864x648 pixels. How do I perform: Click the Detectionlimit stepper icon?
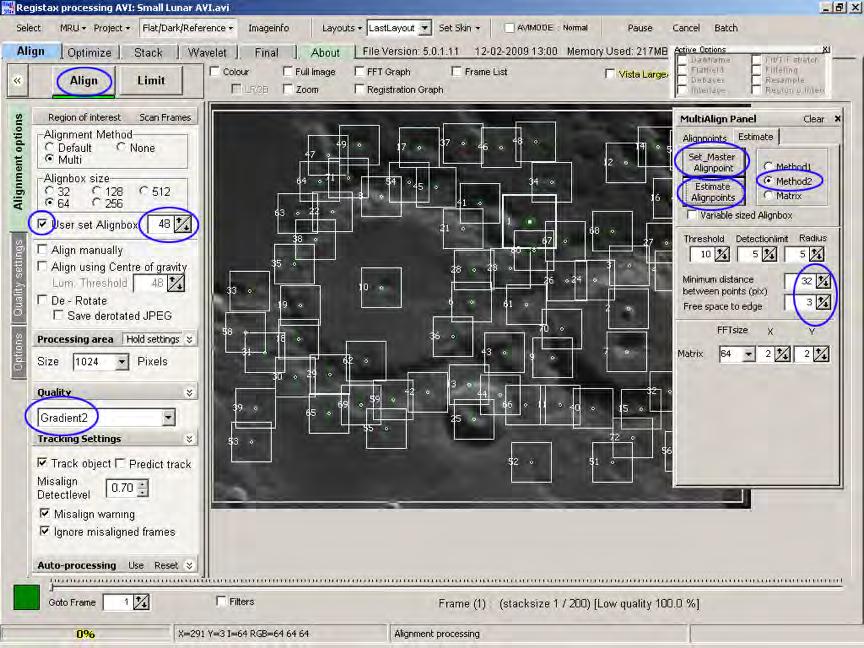pos(769,254)
